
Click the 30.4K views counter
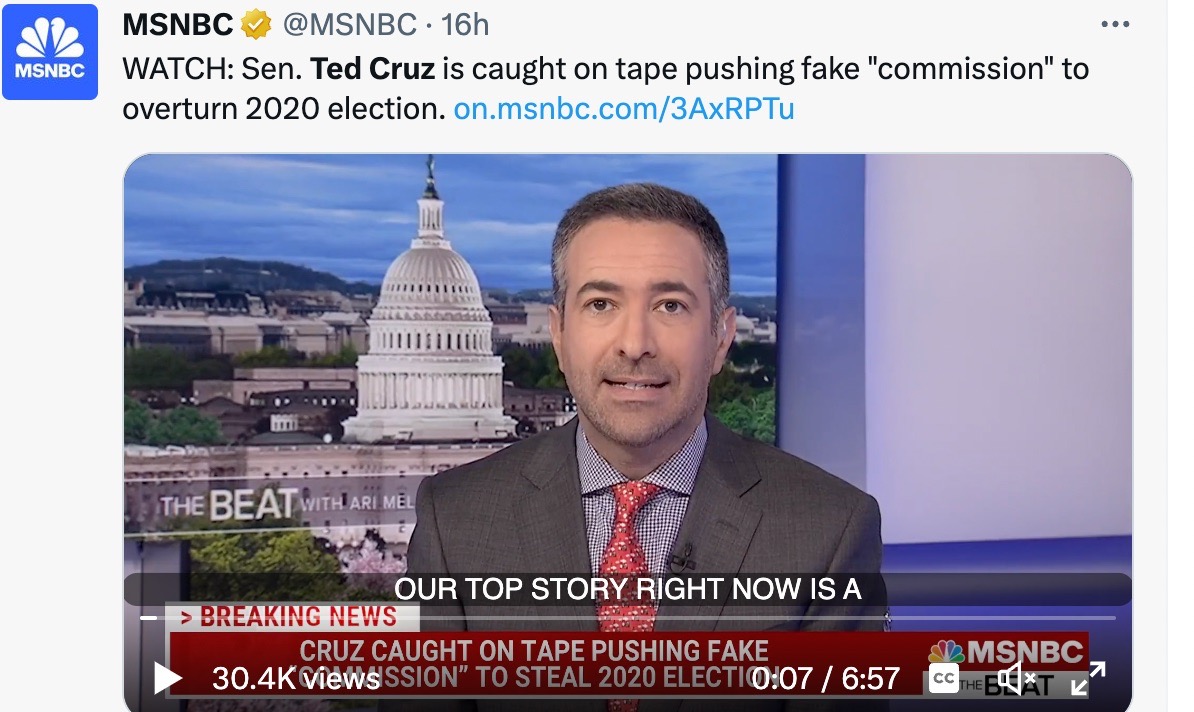tap(295, 678)
